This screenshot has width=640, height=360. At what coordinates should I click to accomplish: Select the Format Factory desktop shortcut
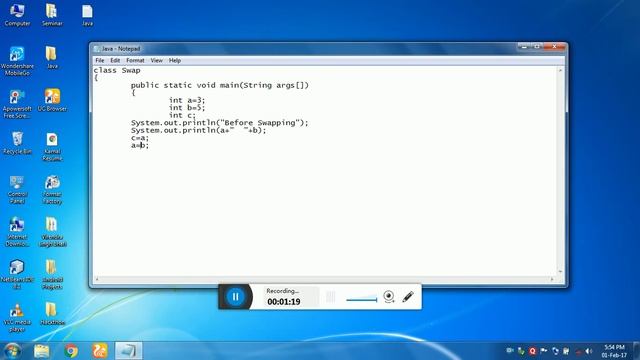(x=52, y=190)
